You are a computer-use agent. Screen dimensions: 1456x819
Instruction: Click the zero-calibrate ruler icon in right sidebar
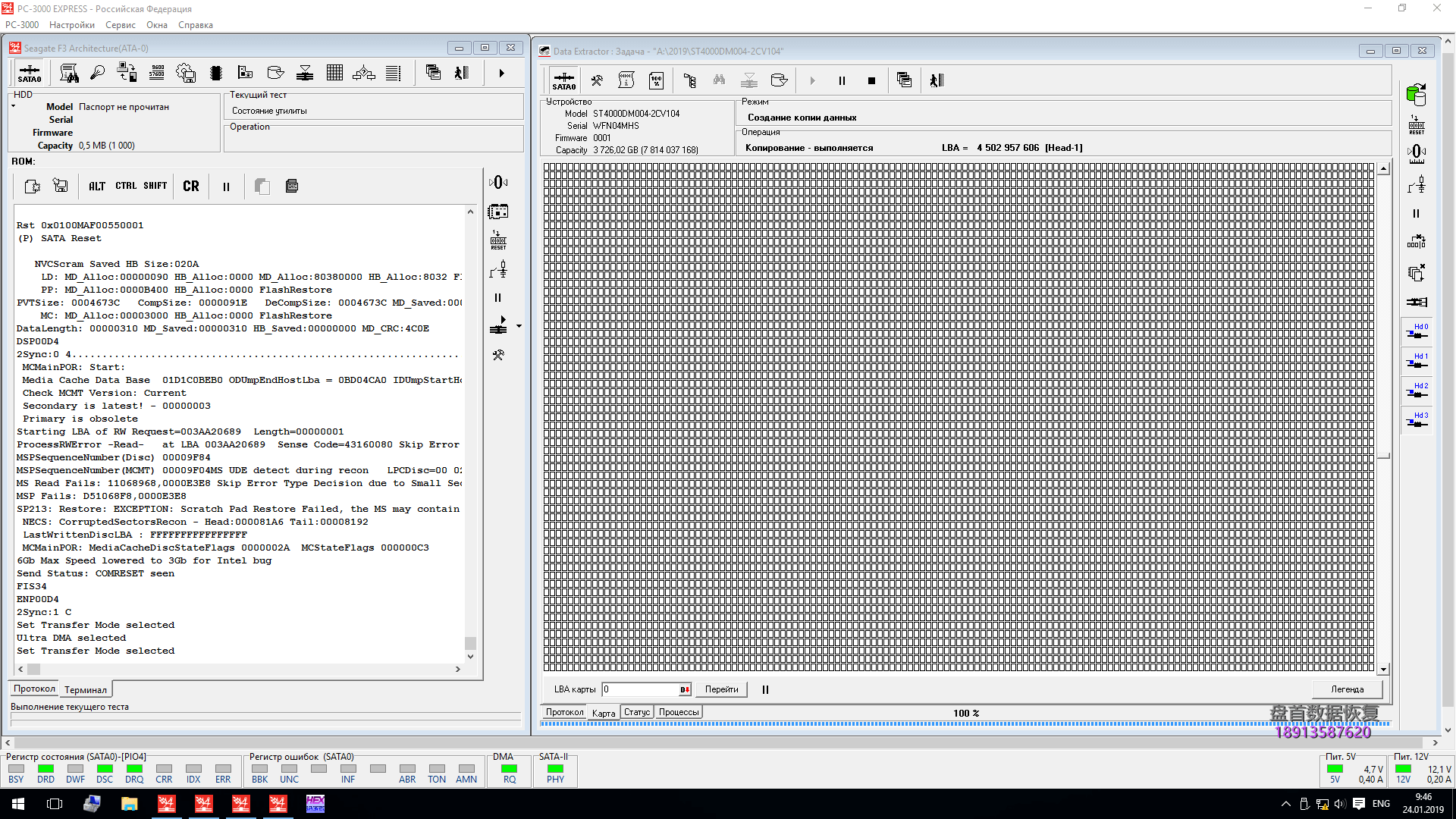coord(1416,154)
